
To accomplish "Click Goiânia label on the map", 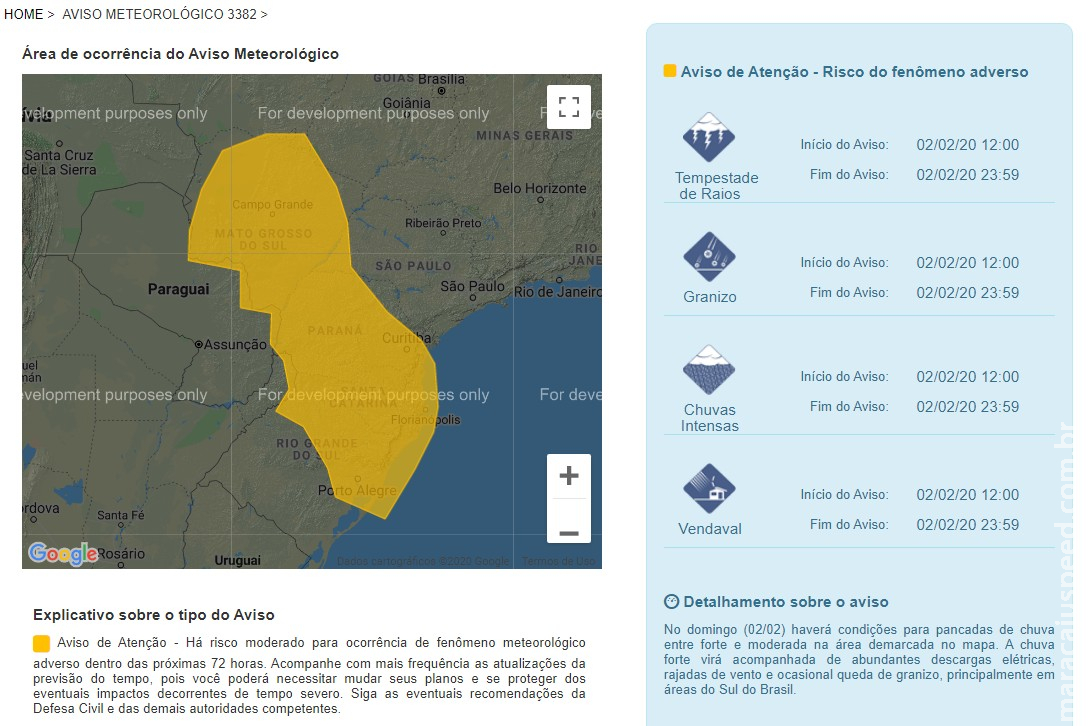I will pyautogui.click(x=407, y=103).
